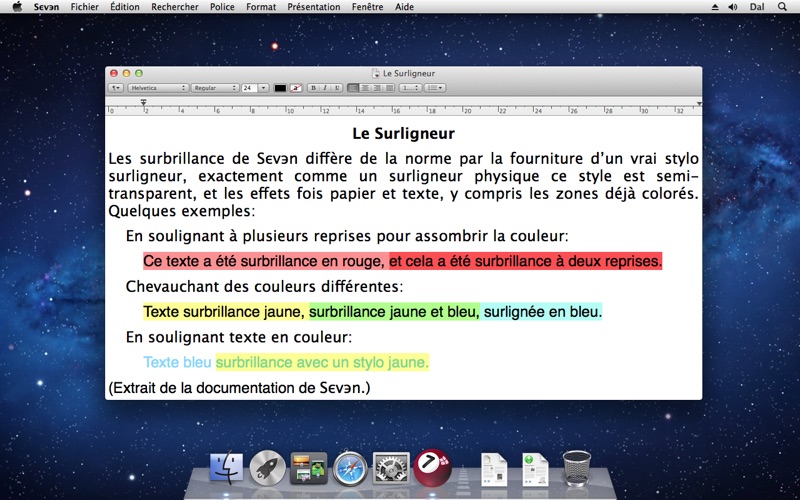800x500 pixels.
Task: Toggle bold formatting
Action: pos(313,88)
